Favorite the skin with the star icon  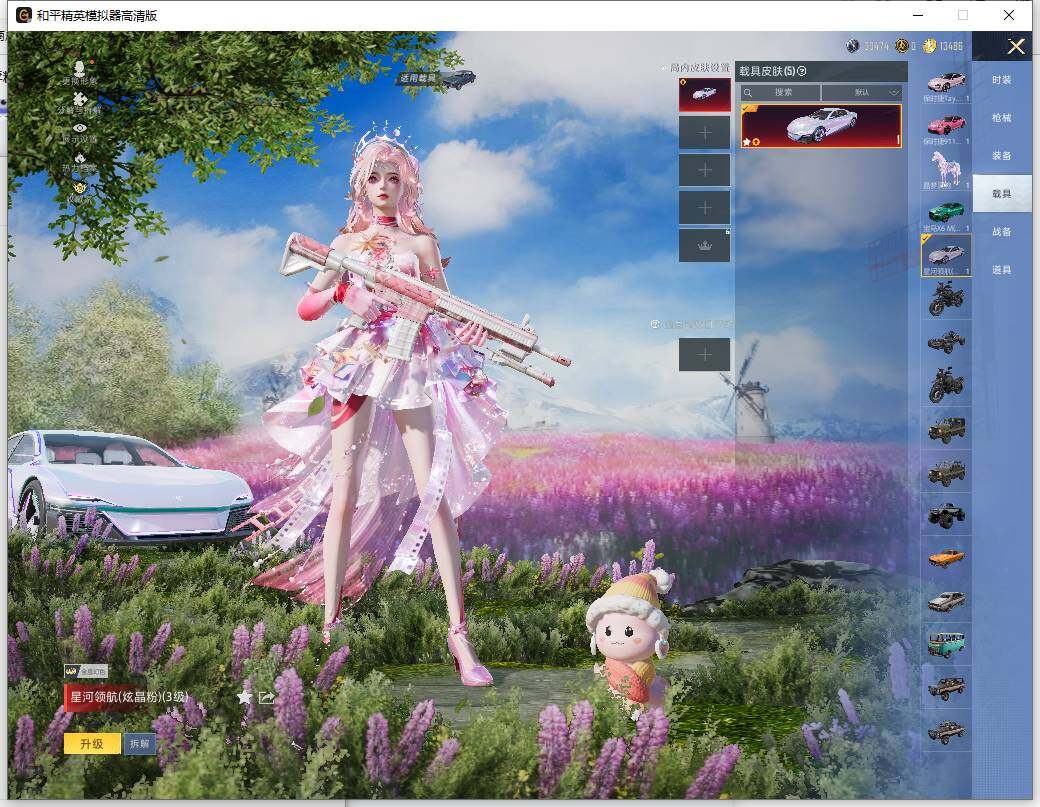click(x=244, y=697)
